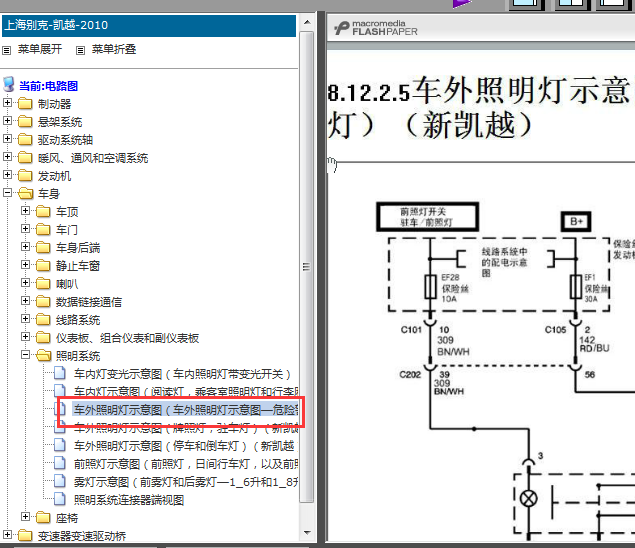This screenshot has width=635, height=548.
Task: Expand the 发动机 folder node
Action: click(7, 175)
